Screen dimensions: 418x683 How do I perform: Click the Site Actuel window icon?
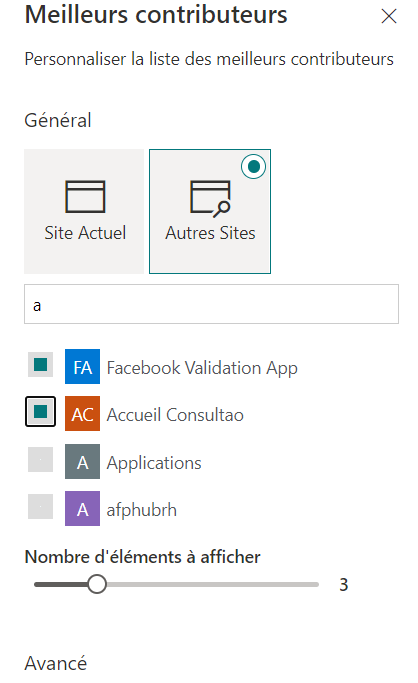tap(85, 196)
